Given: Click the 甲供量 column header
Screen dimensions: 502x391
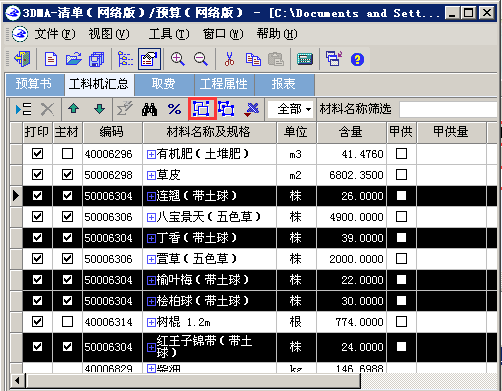Looking at the screenshot, I should click(x=451, y=132).
